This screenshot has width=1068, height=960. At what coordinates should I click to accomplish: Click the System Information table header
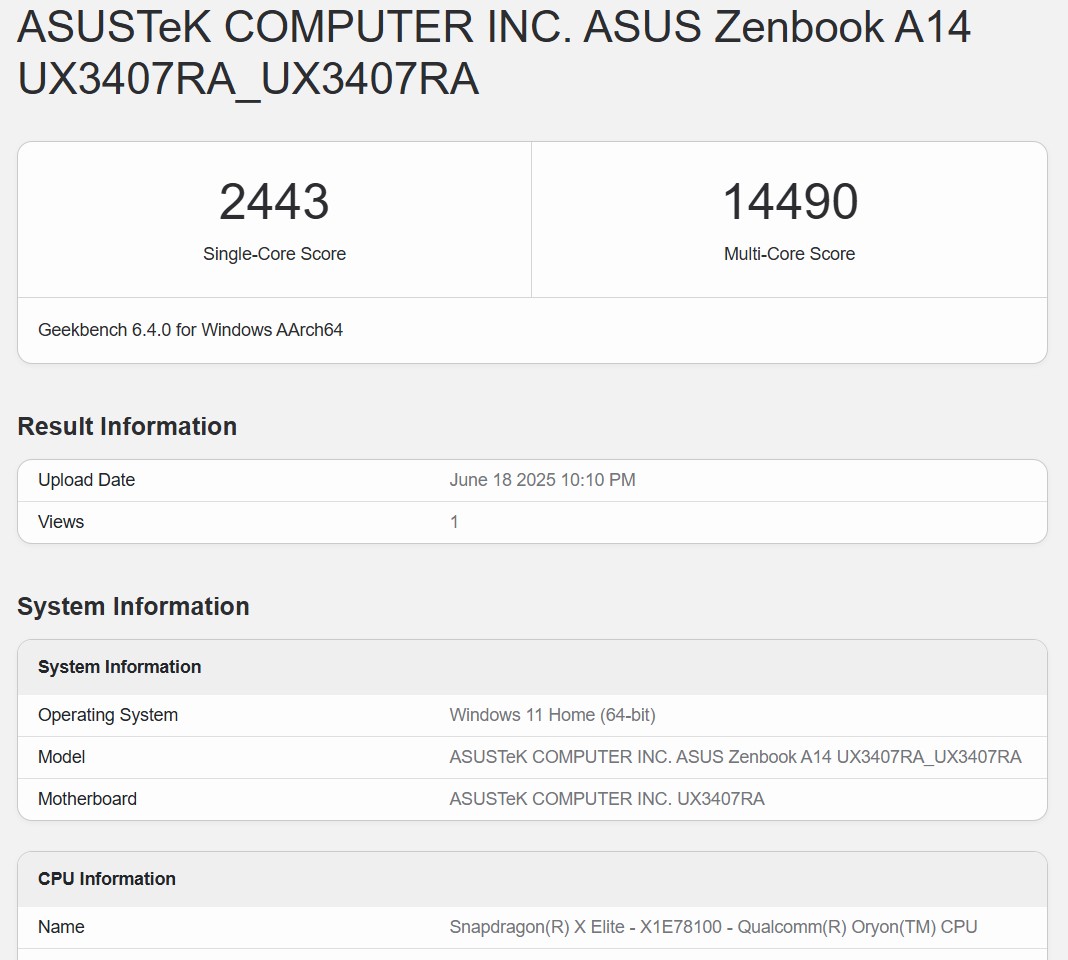pos(119,667)
